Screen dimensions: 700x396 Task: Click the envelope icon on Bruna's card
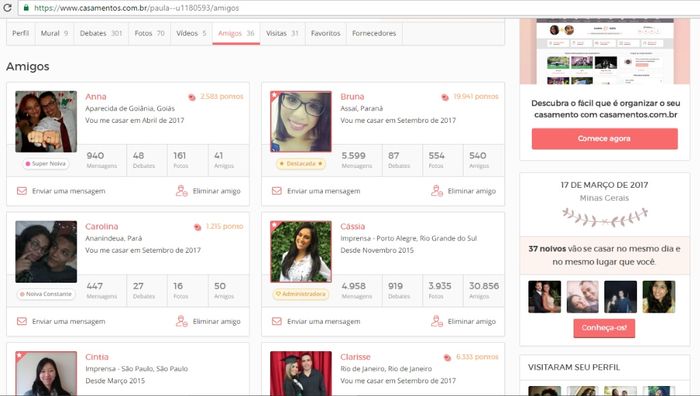(277, 191)
